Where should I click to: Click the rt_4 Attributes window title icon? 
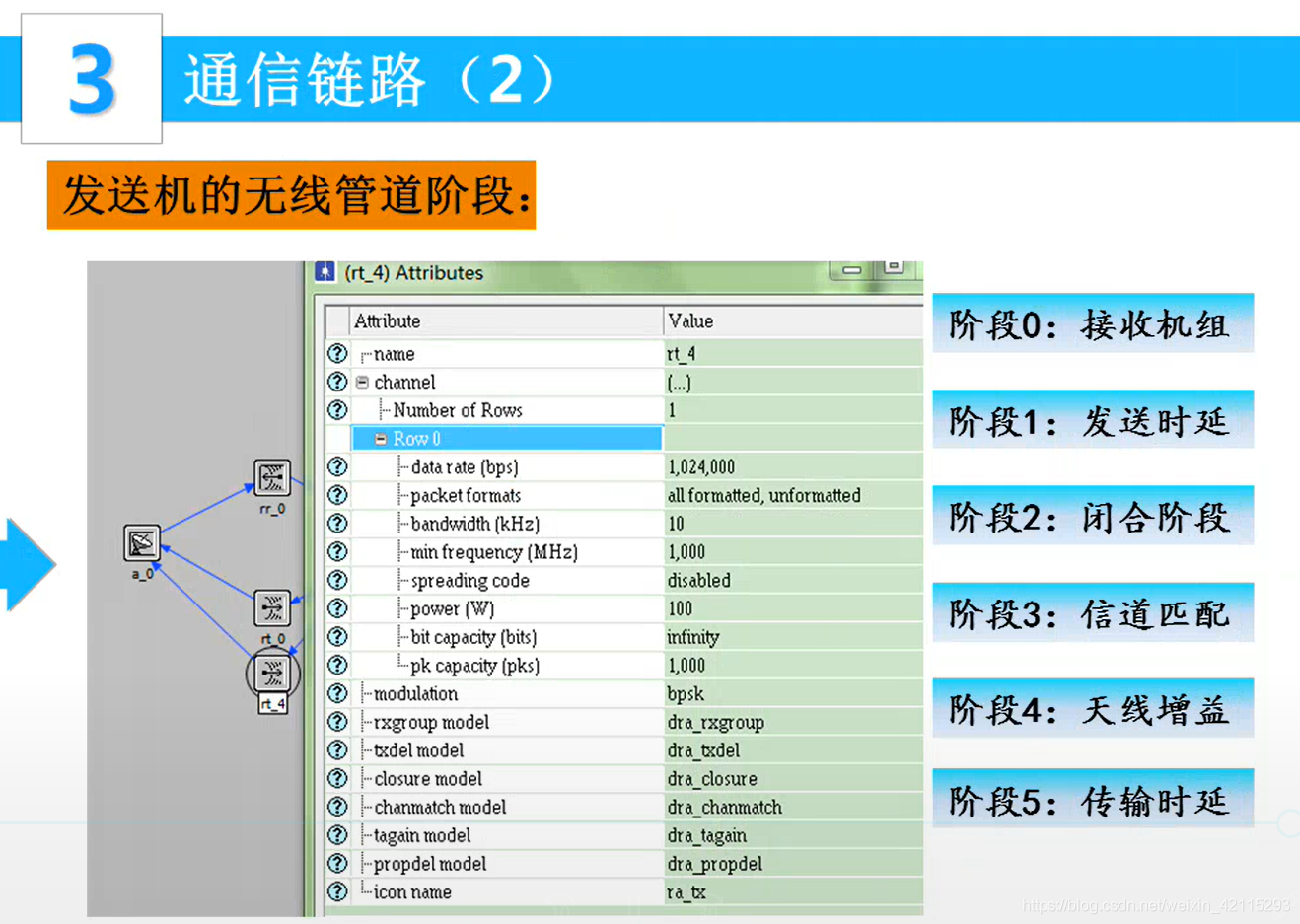[325, 272]
